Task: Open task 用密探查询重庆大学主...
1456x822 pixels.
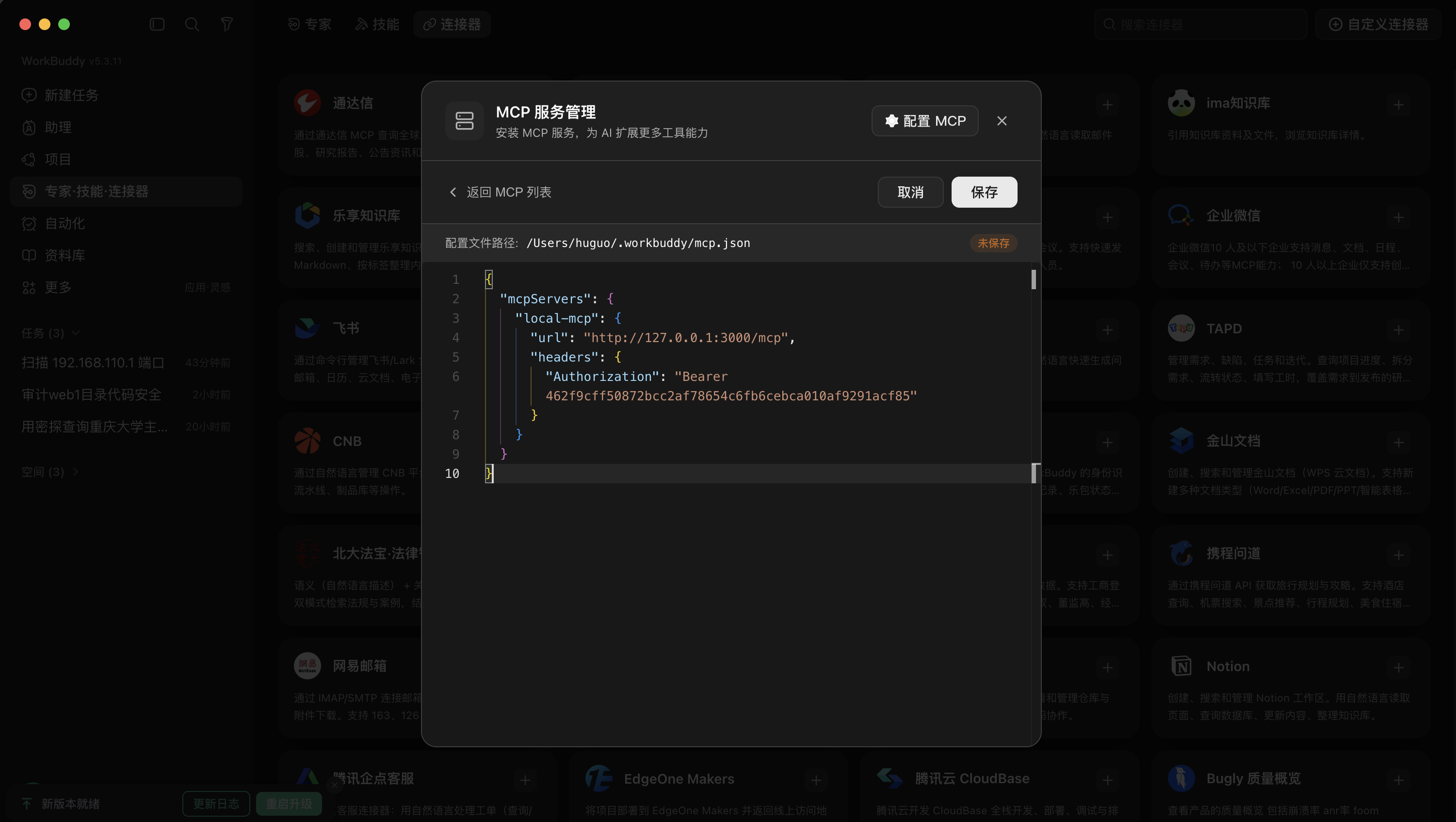Action: coord(126,426)
